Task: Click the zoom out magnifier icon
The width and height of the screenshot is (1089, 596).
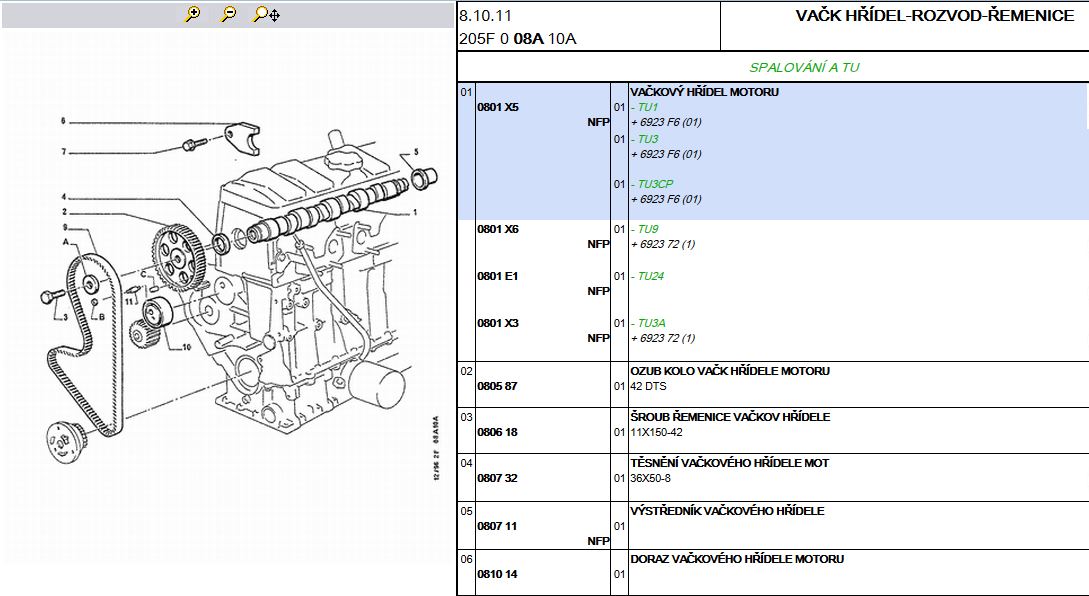Action: [229, 14]
